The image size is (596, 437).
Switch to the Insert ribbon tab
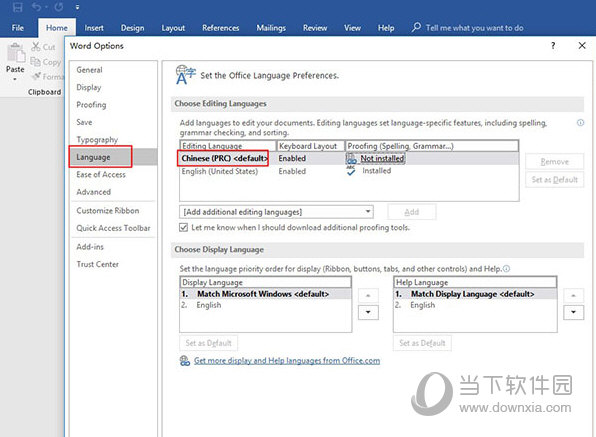pyautogui.click(x=94, y=28)
